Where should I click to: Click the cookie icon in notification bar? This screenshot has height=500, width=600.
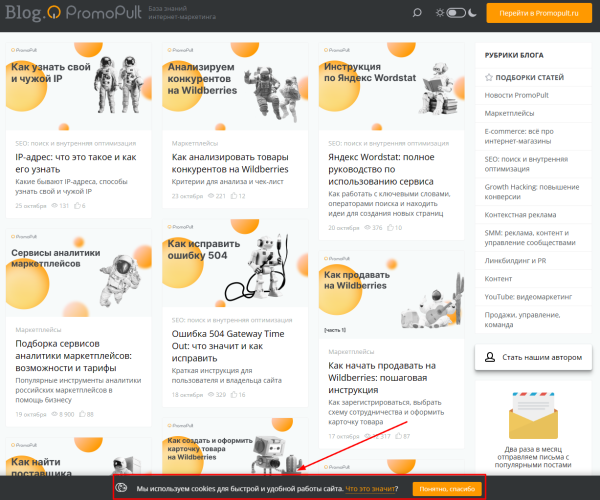coord(122,488)
